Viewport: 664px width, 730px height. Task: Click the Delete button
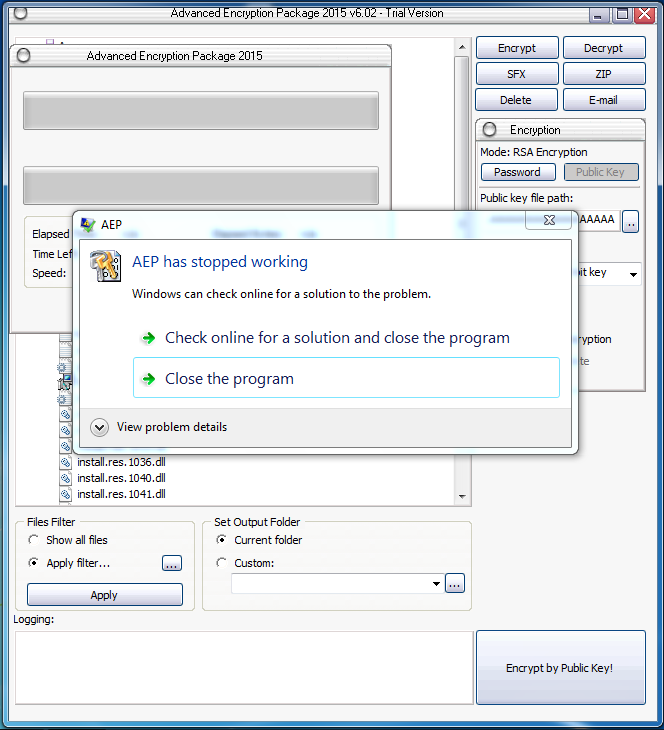[x=516, y=100]
